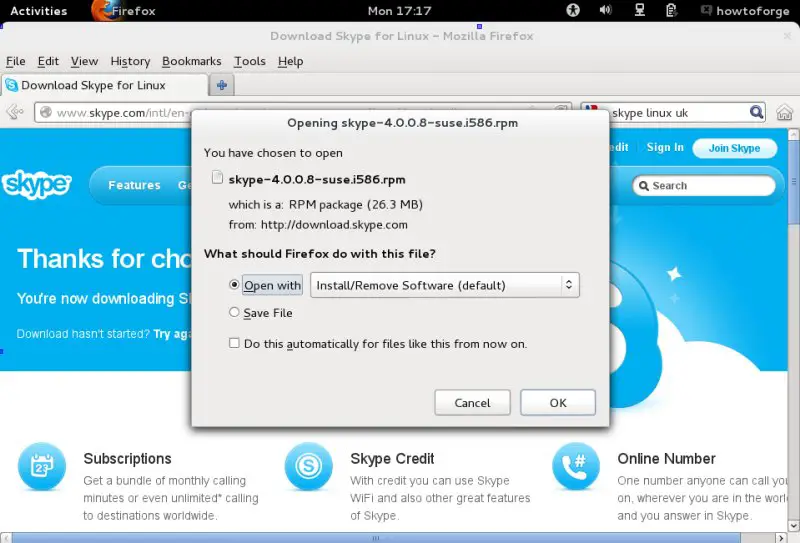Viewport: 800px width, 543px height.
Task: Click the network connection icon
Action: tap(639, 10)
